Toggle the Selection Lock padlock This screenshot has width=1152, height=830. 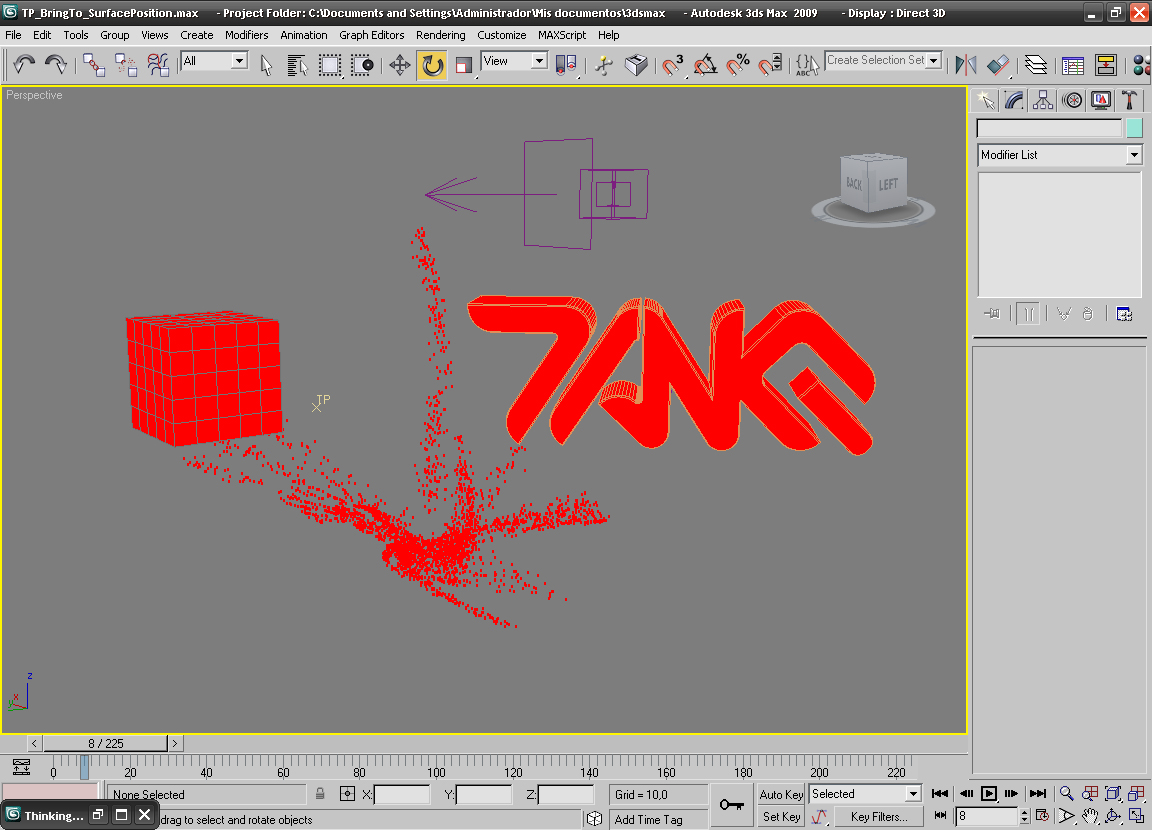[x=320, y=794]
